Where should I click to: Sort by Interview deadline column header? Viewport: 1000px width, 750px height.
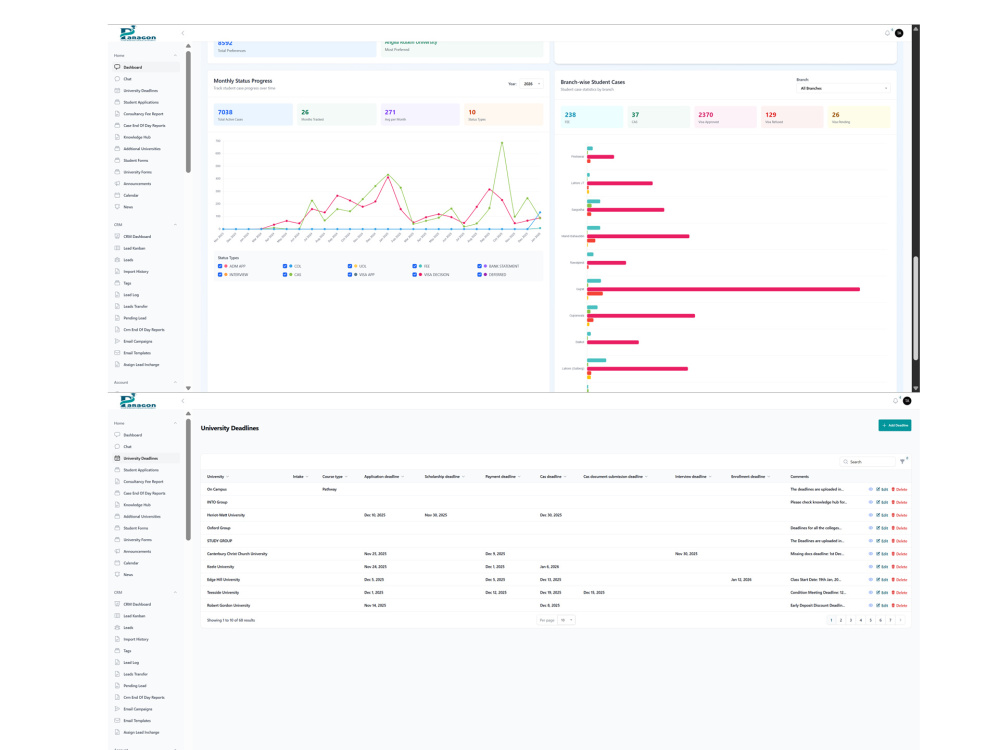tap(693, 476)
